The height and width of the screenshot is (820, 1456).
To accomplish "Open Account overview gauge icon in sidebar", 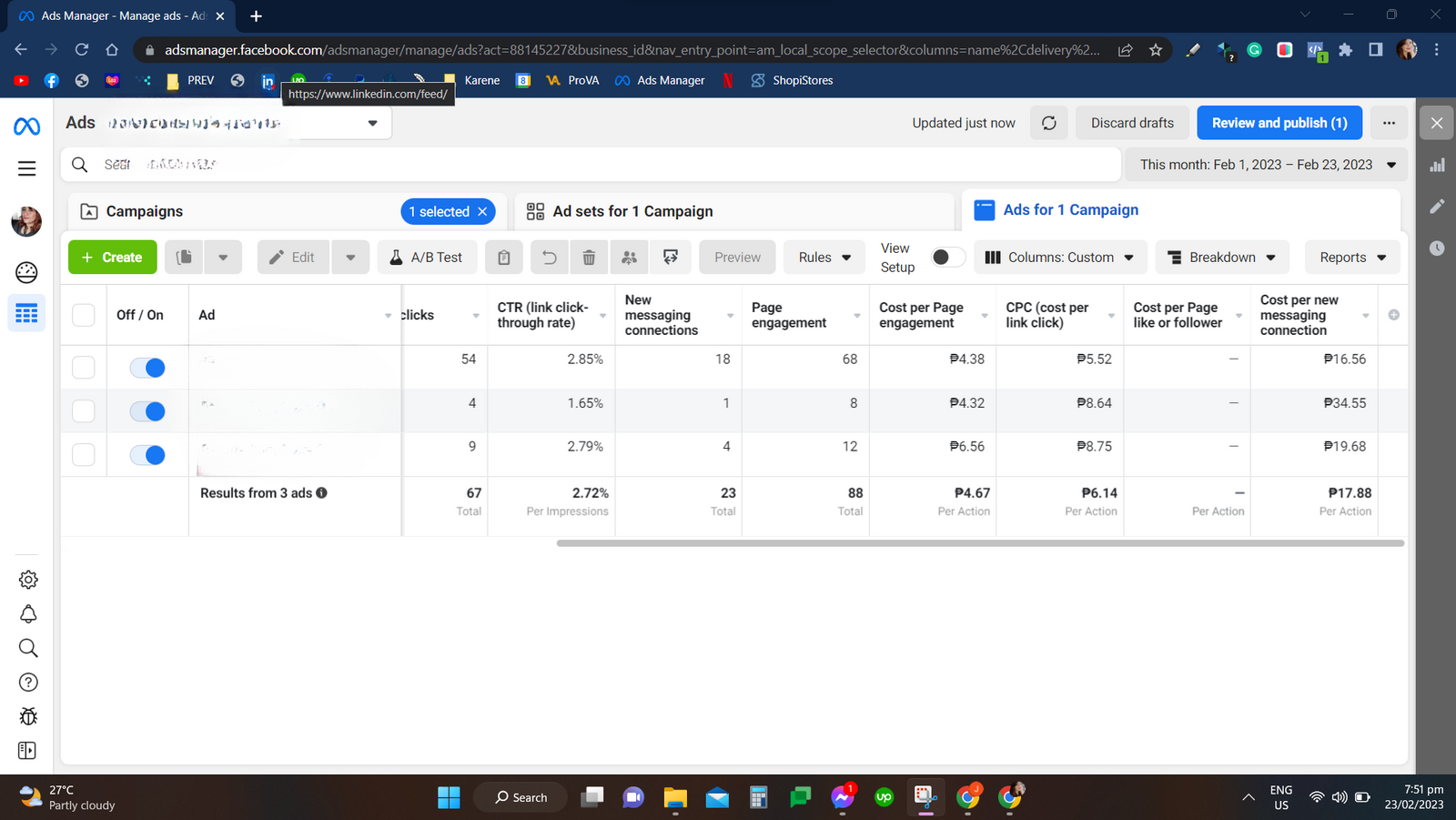I will click(x=27, y=272).
